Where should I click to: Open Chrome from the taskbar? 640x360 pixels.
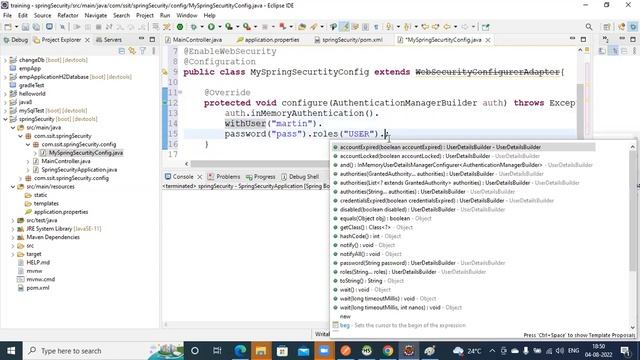(388, 351)
